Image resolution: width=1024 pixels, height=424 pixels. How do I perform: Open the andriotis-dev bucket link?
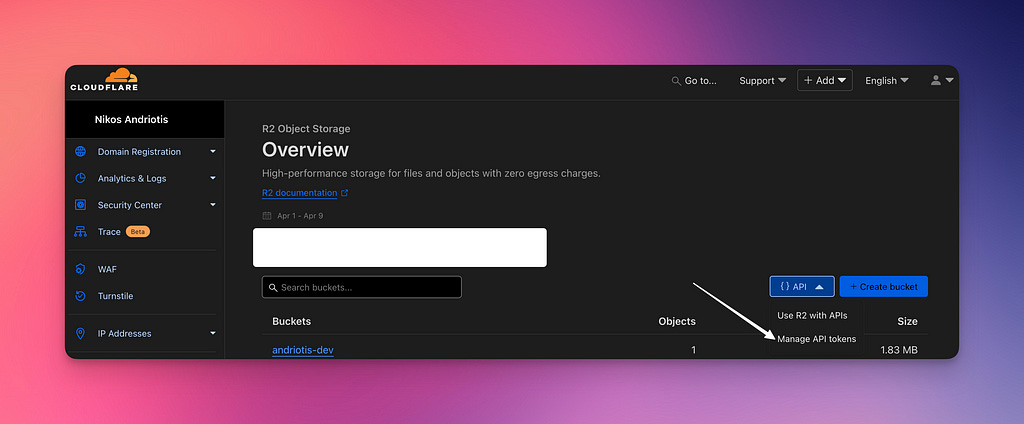(x=303, y=350)
